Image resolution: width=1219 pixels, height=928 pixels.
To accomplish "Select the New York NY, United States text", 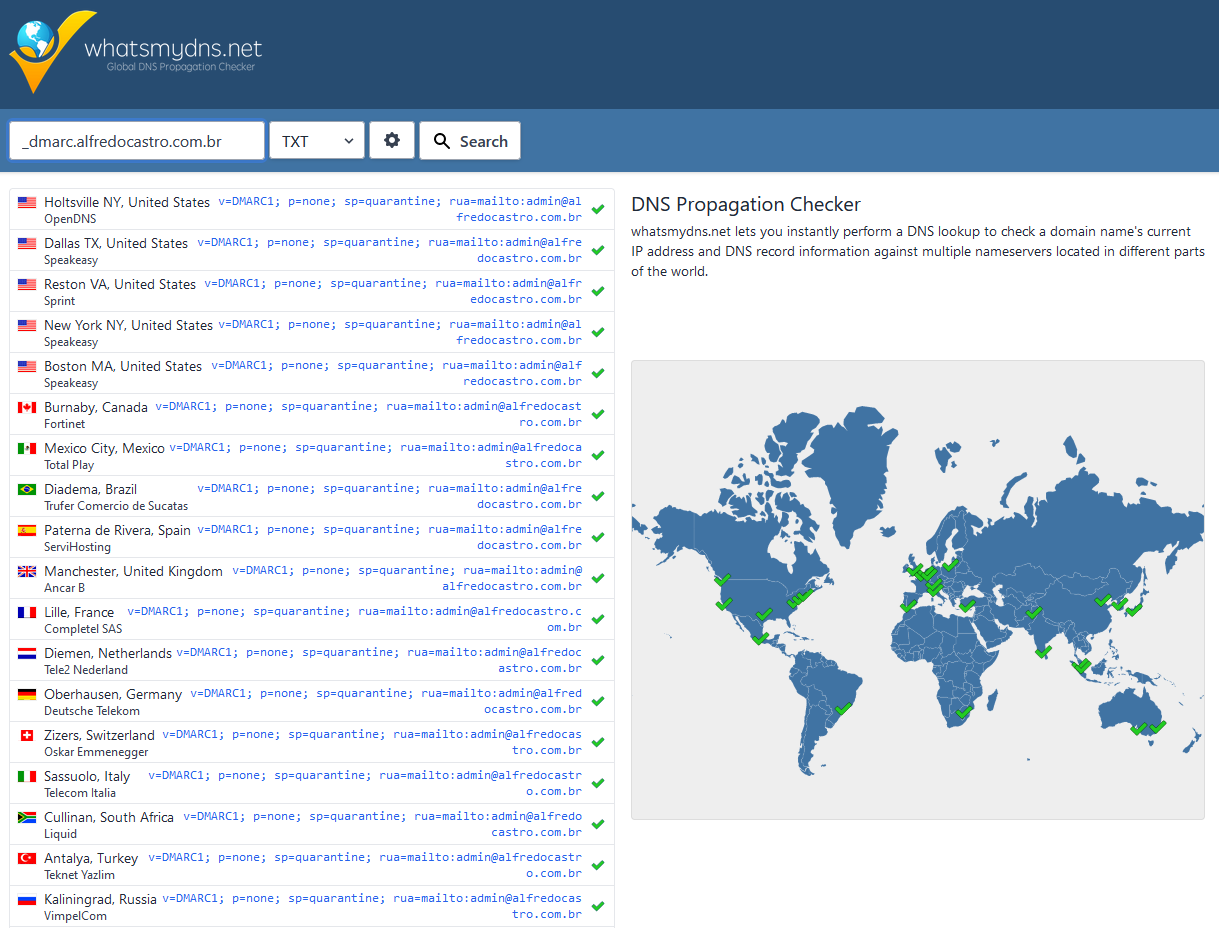I will 128,325.
